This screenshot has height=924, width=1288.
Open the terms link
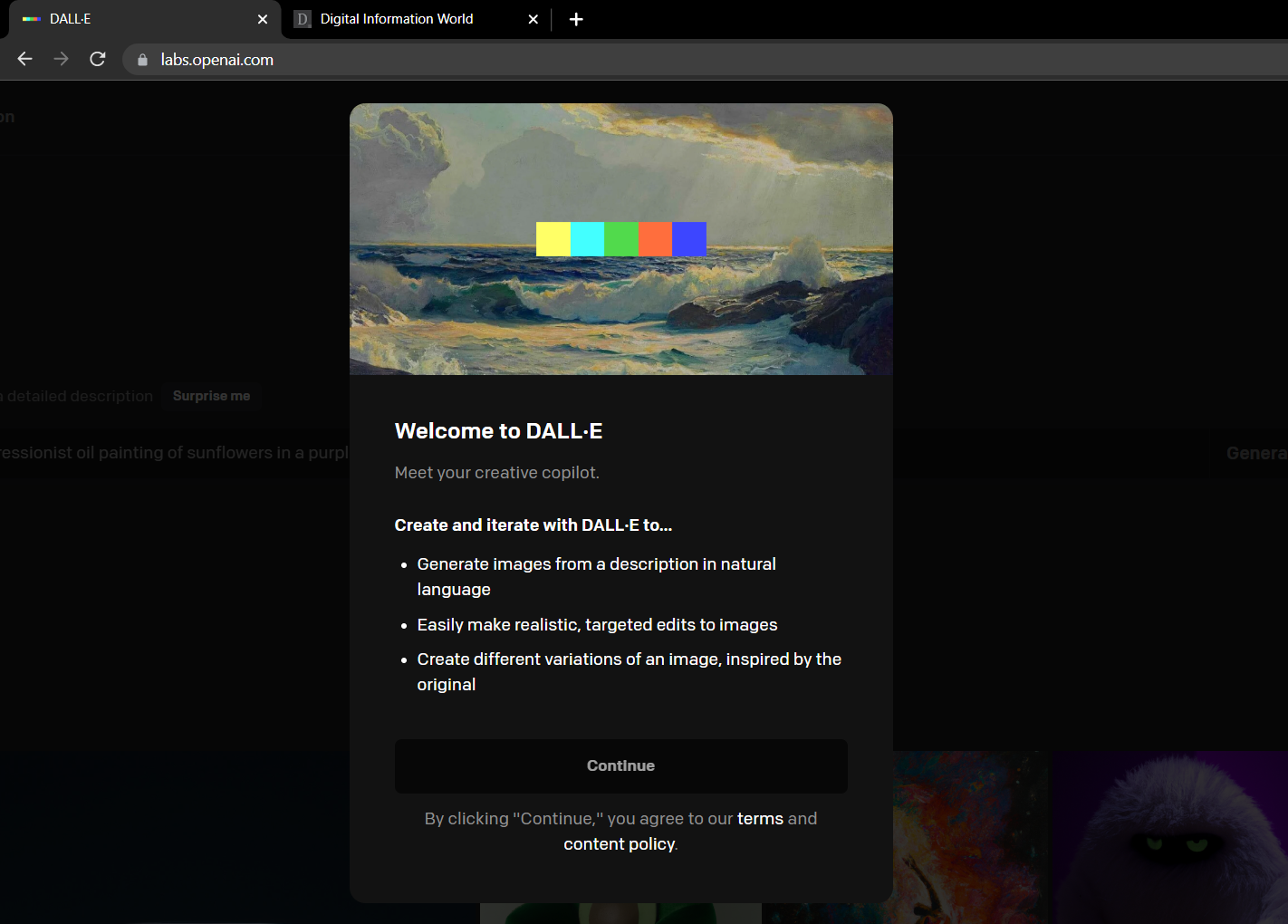pyautogui.click(x=760, y=819)
